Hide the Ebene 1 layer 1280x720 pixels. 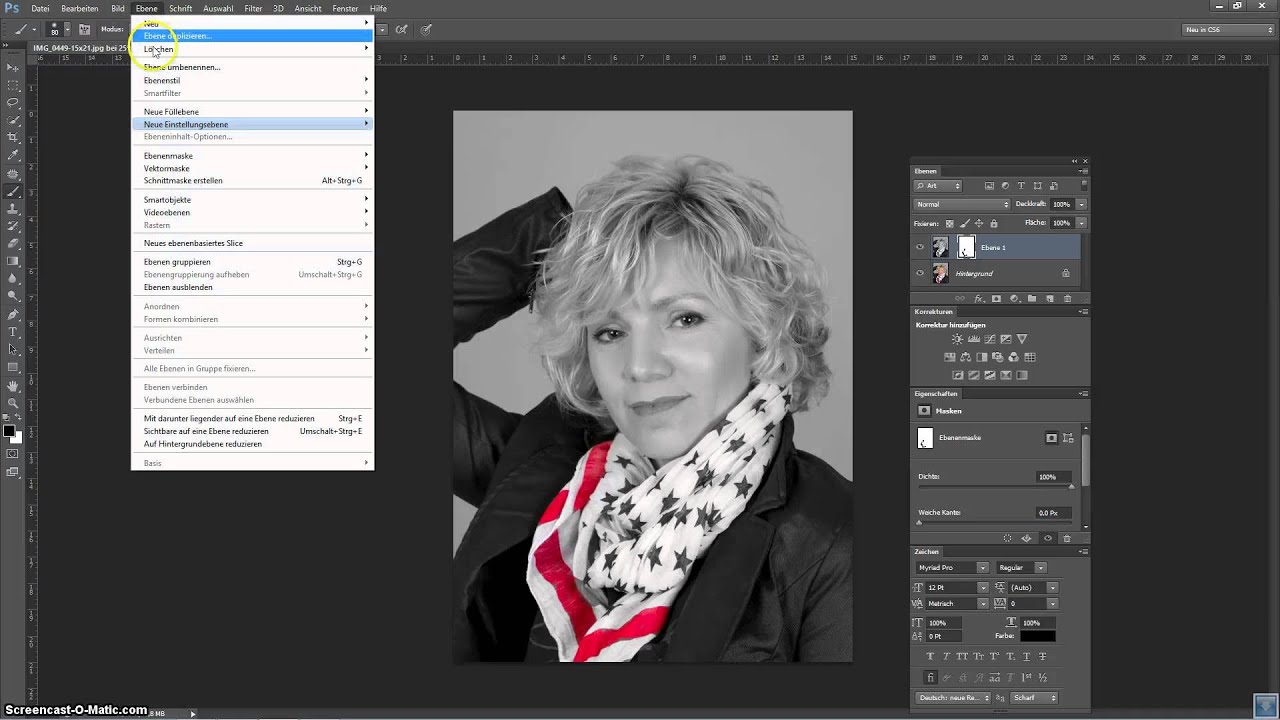pyautogui.click(x=920, y=247)
